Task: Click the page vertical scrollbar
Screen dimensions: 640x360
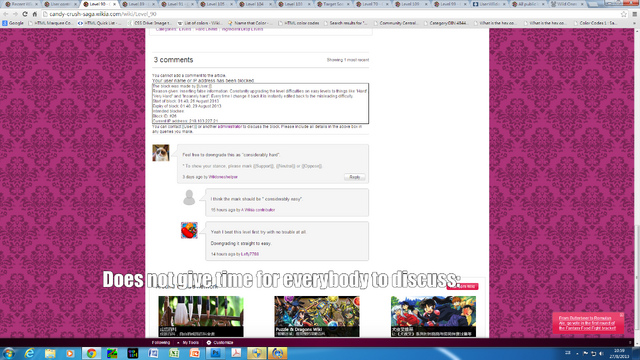Action: [637, 184]
